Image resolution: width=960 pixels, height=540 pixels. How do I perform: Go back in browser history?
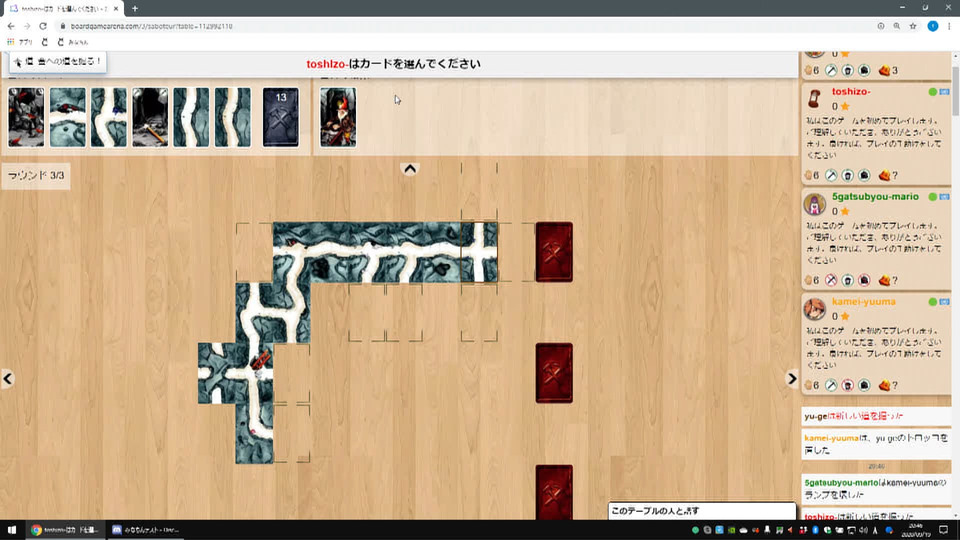(11, 26)
